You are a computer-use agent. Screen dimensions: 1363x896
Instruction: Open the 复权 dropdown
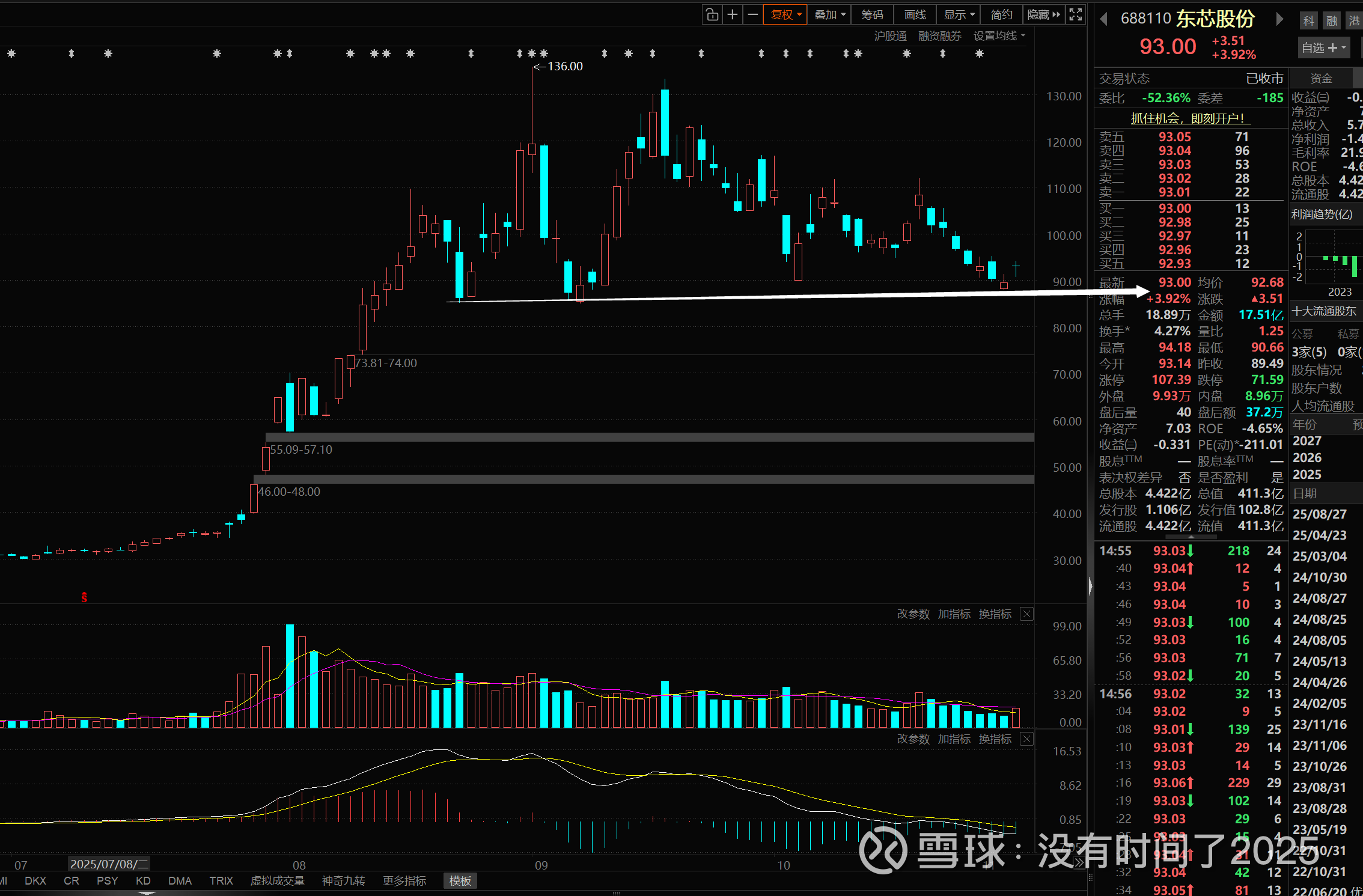coord(785,14)
